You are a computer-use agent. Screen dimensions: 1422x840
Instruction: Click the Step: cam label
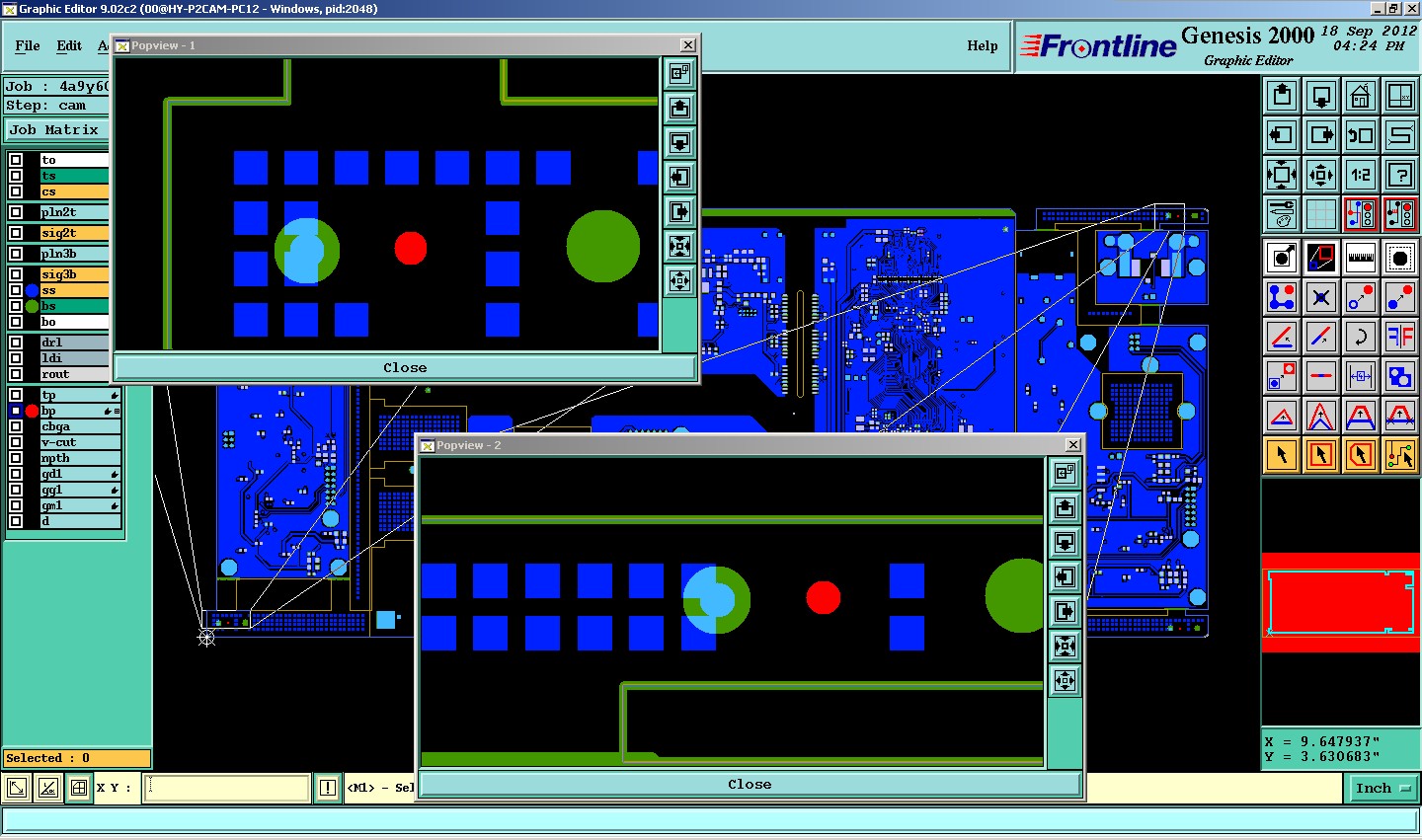pyautogui.click(x=46, y=106)
